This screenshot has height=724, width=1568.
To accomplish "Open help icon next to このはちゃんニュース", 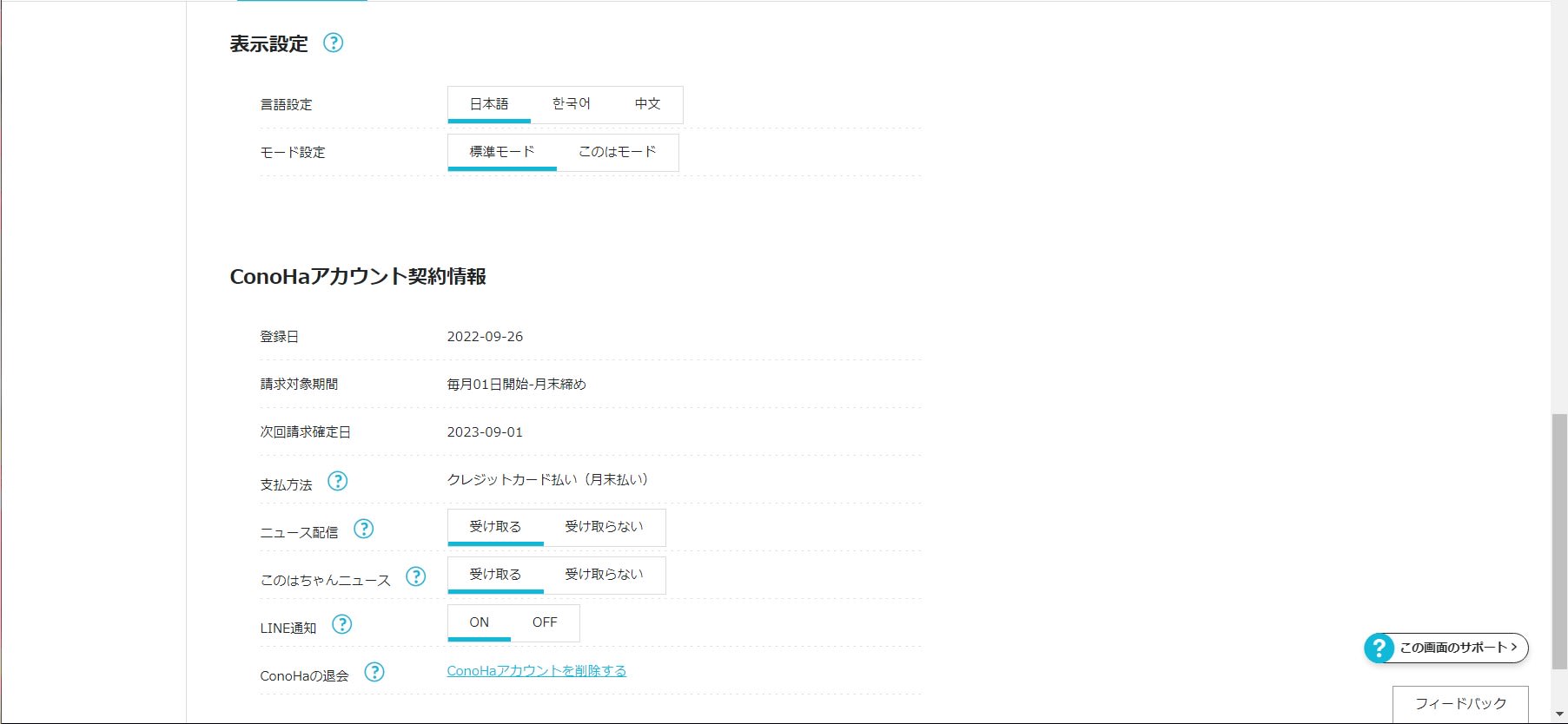I will coord(416,576).
